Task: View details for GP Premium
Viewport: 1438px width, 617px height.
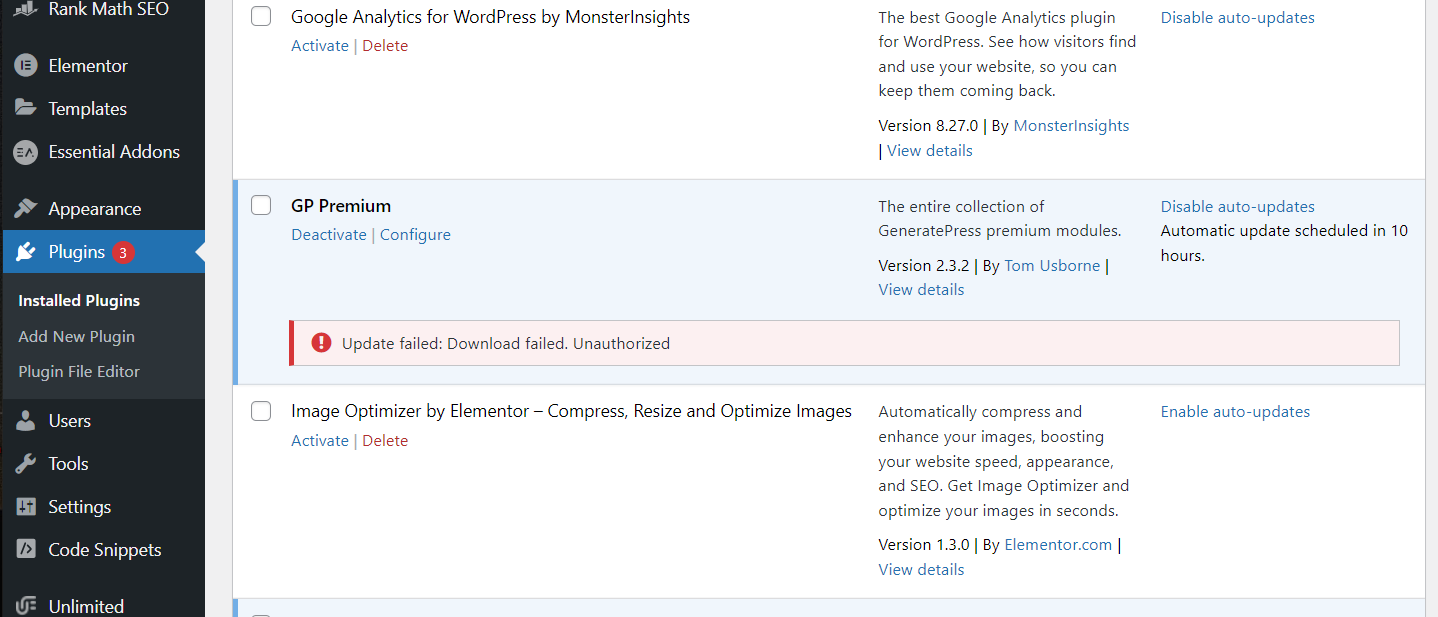Action: (921, 290)
